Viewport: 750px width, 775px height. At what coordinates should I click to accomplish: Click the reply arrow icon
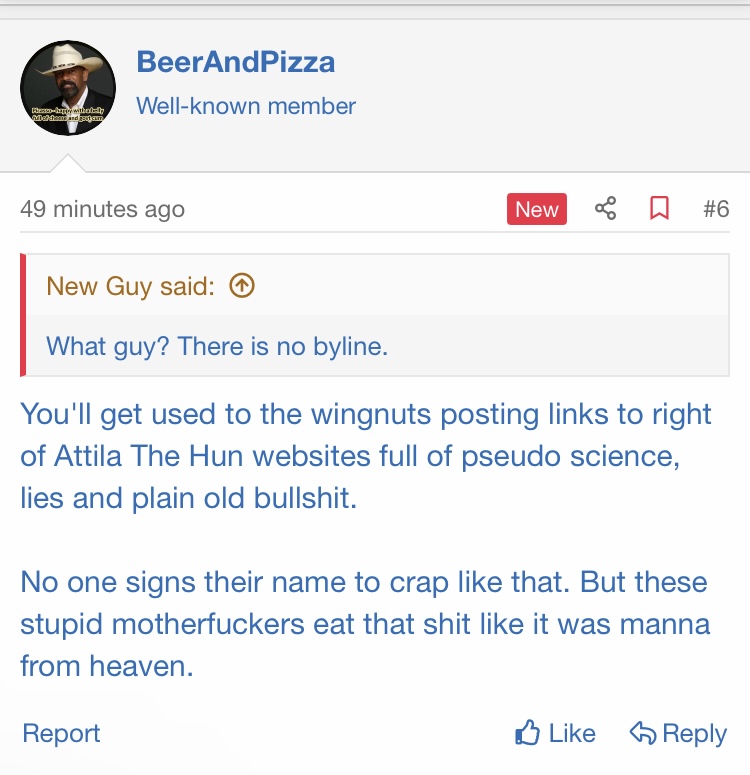pyautogui.click(x=642, y=733)
